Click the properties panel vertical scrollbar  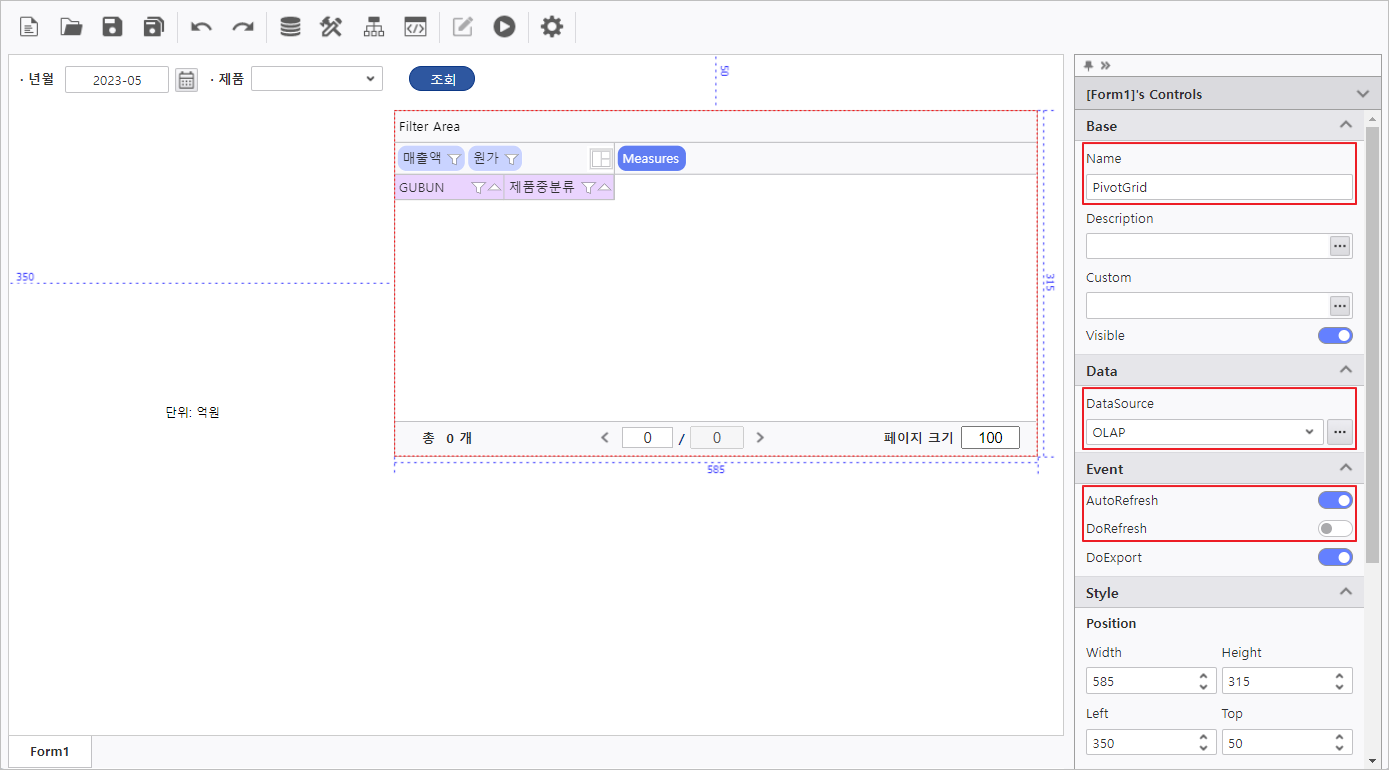[x=1372, y=345]
